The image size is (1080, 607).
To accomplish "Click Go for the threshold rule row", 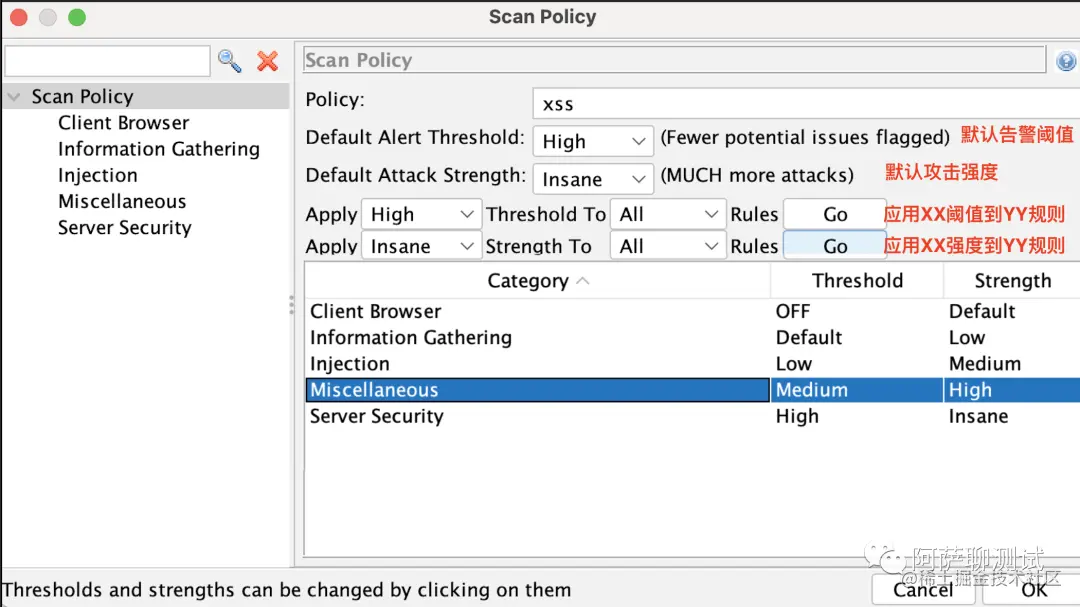I will click(835, 214).
